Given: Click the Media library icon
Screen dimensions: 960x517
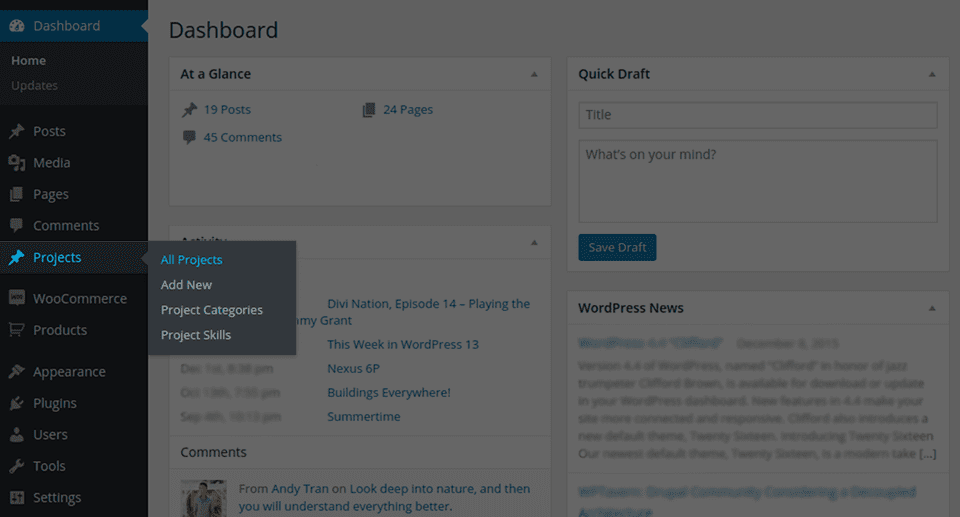Looking at the screenshot, I should [x=17, y=163].
